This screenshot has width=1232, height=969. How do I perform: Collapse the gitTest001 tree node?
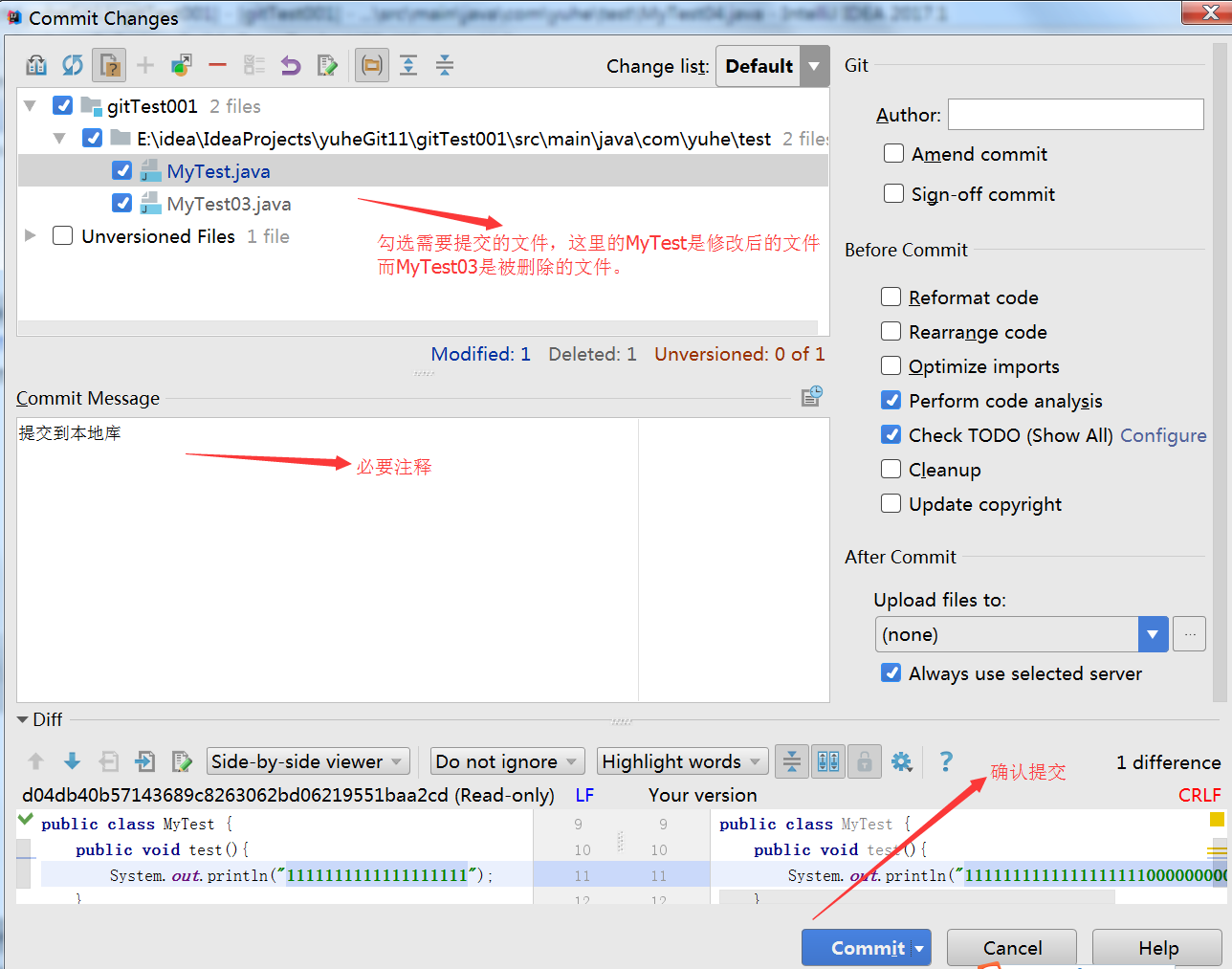[x=30, y=105]
